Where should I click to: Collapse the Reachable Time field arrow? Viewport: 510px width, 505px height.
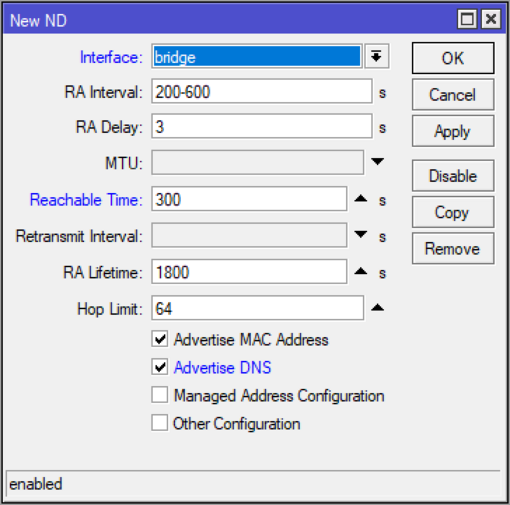coord(361,199)
